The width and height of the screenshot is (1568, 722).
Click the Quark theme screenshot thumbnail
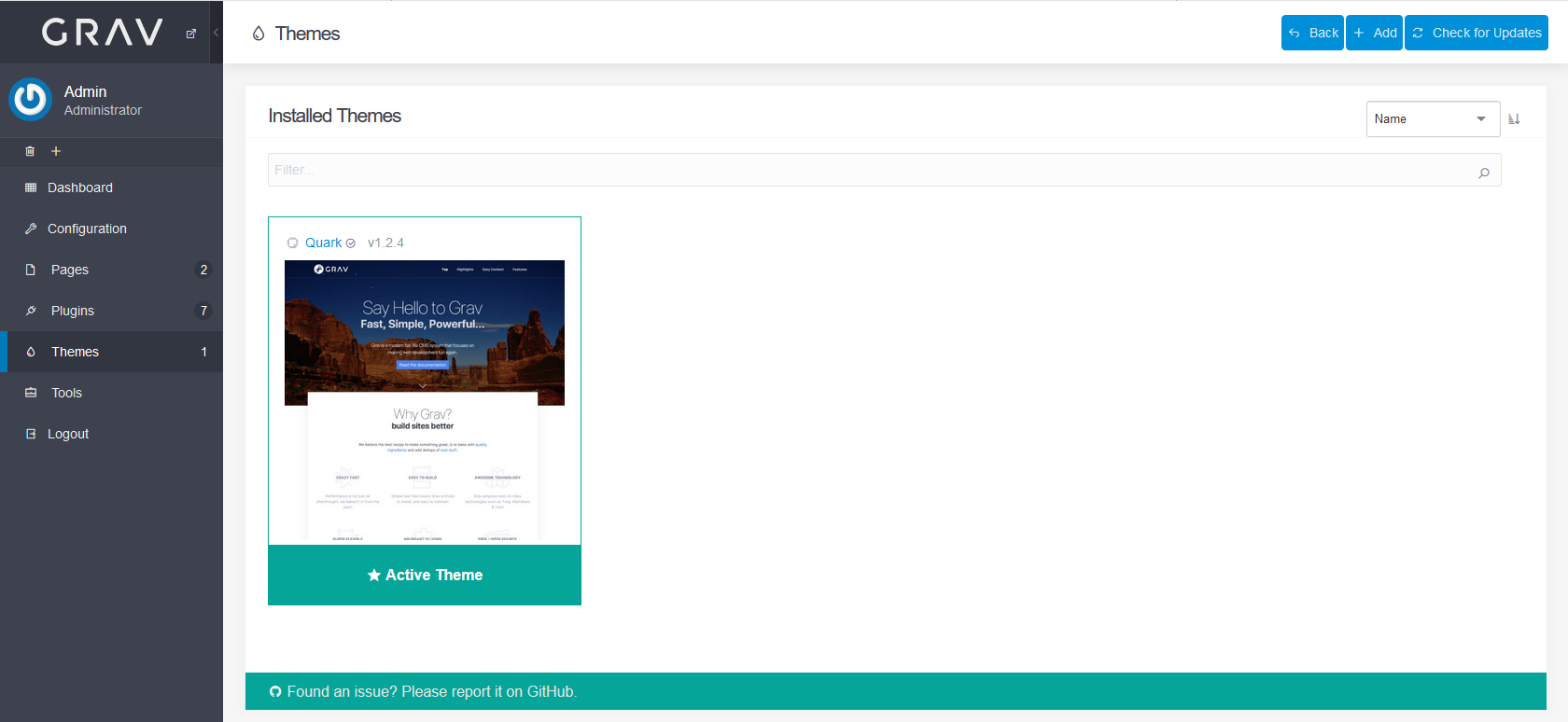[425, 401]
